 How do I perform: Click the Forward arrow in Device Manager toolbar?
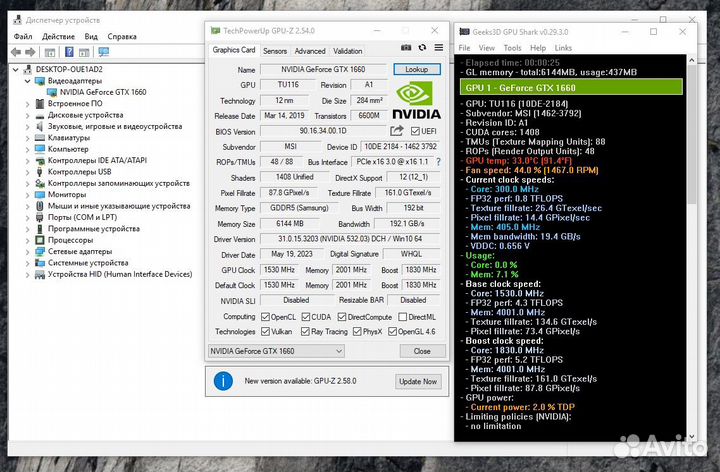point(30,52)
